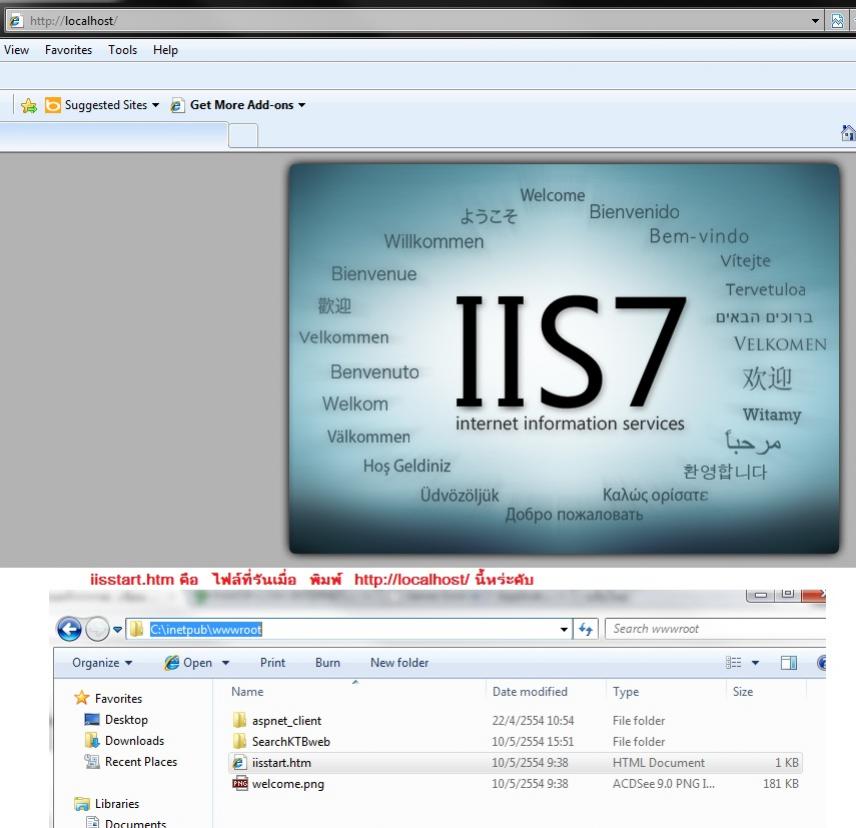
Task: Expand the Explorer address bar dropdown arrow
Action: pyautogui.click(x=564, y=629)
